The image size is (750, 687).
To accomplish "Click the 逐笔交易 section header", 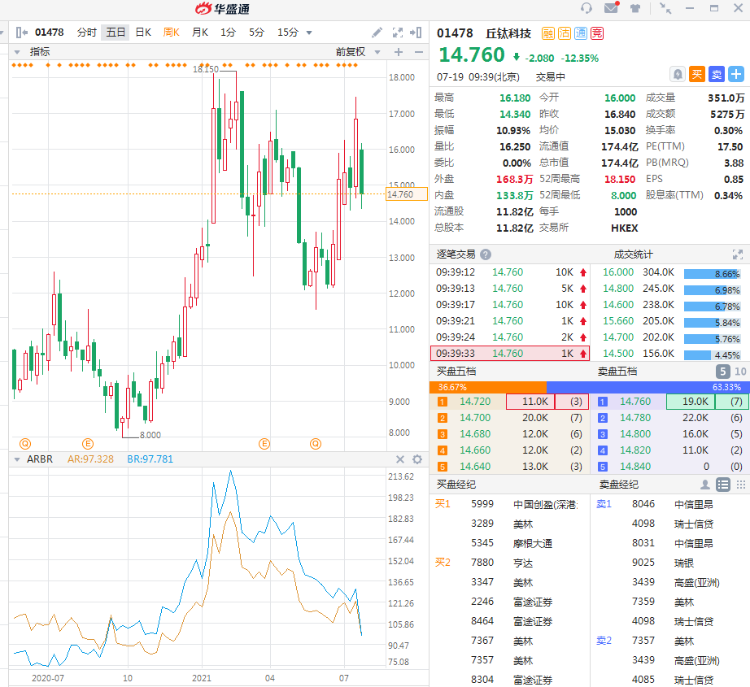I will pos(456,255).
